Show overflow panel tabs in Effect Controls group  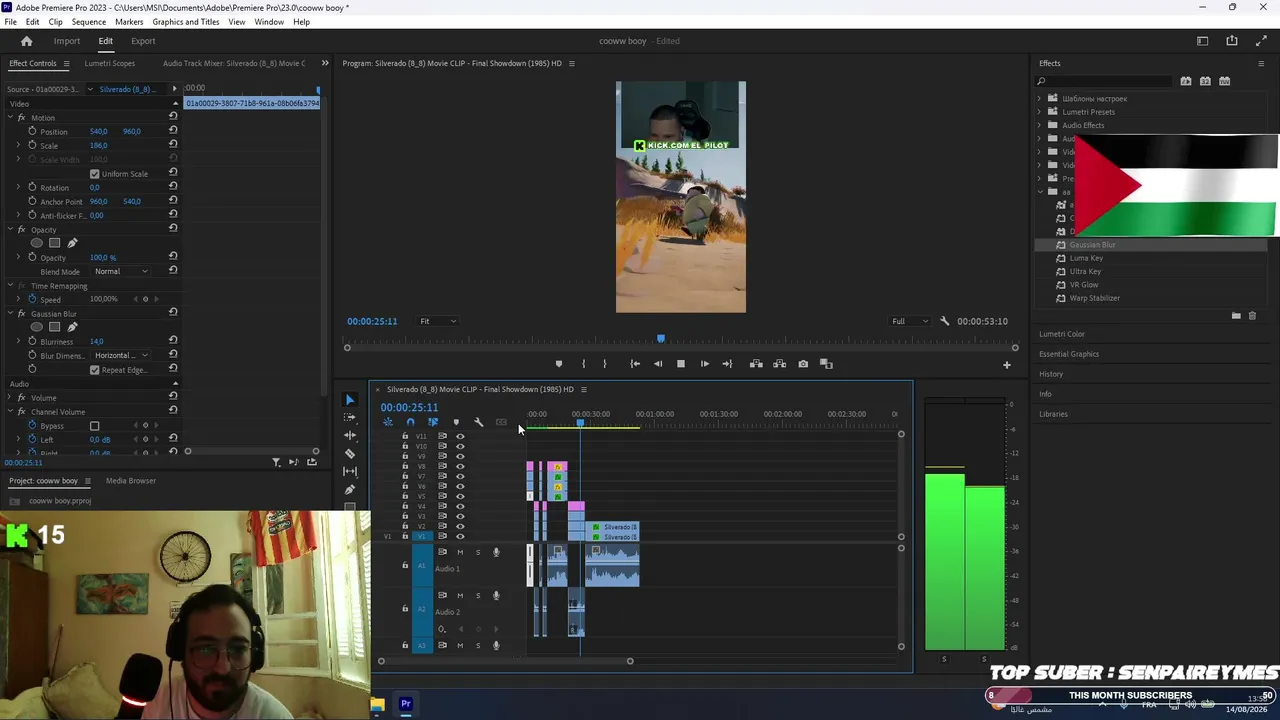point(324,63)
